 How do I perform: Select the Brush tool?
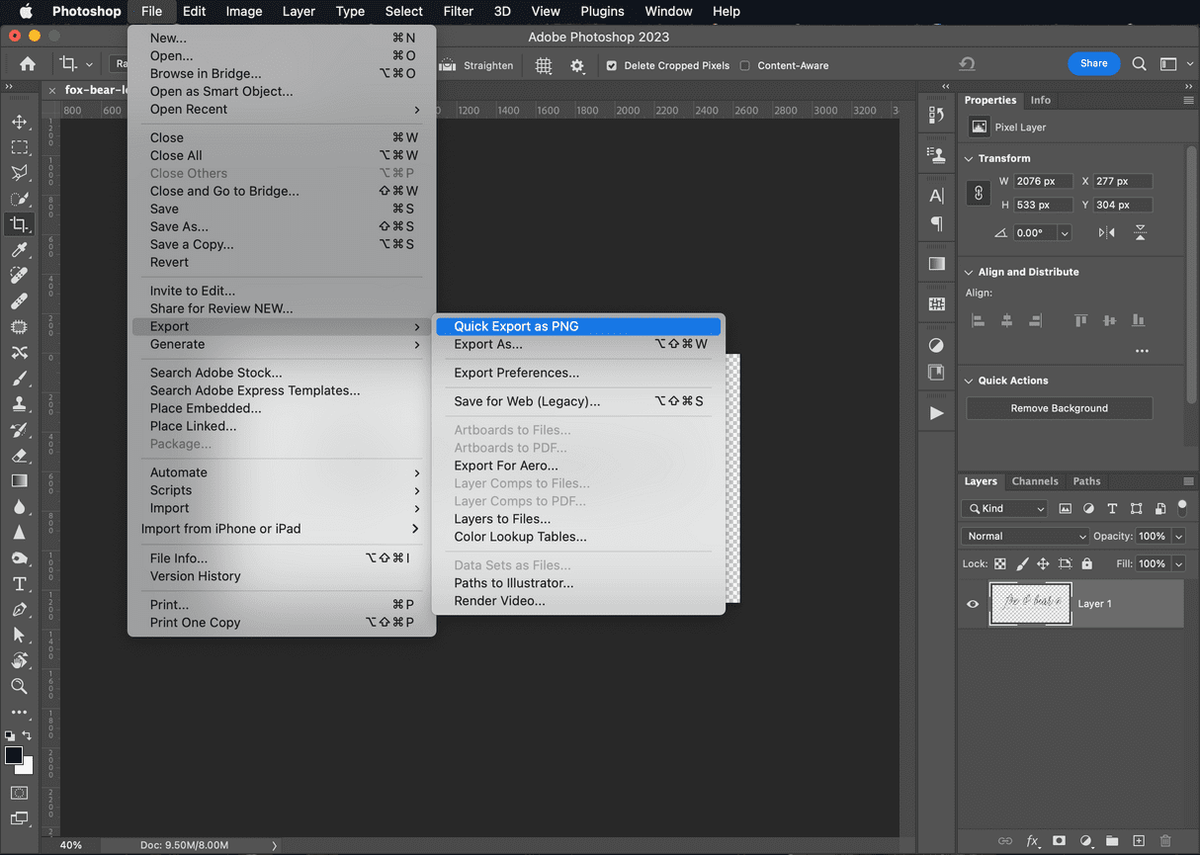pos(19,378)
